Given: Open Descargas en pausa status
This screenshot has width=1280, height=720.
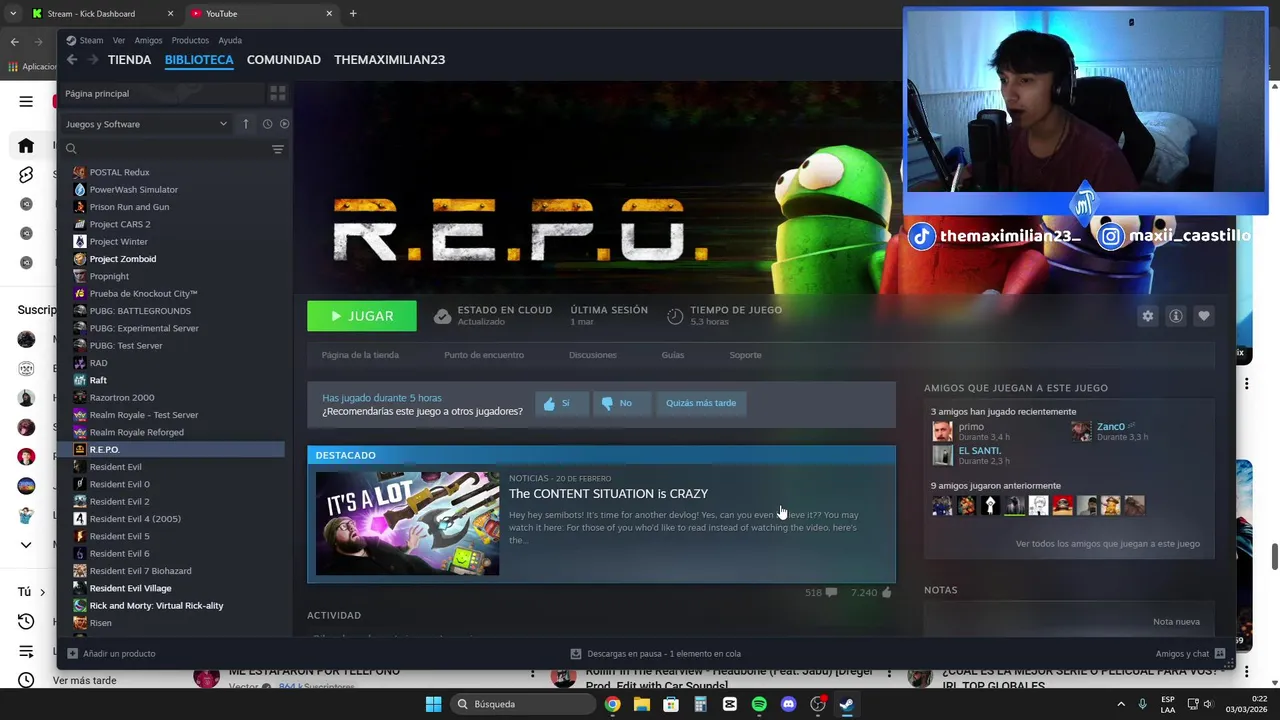Looking at the screenshot, I should coord(655,654).
